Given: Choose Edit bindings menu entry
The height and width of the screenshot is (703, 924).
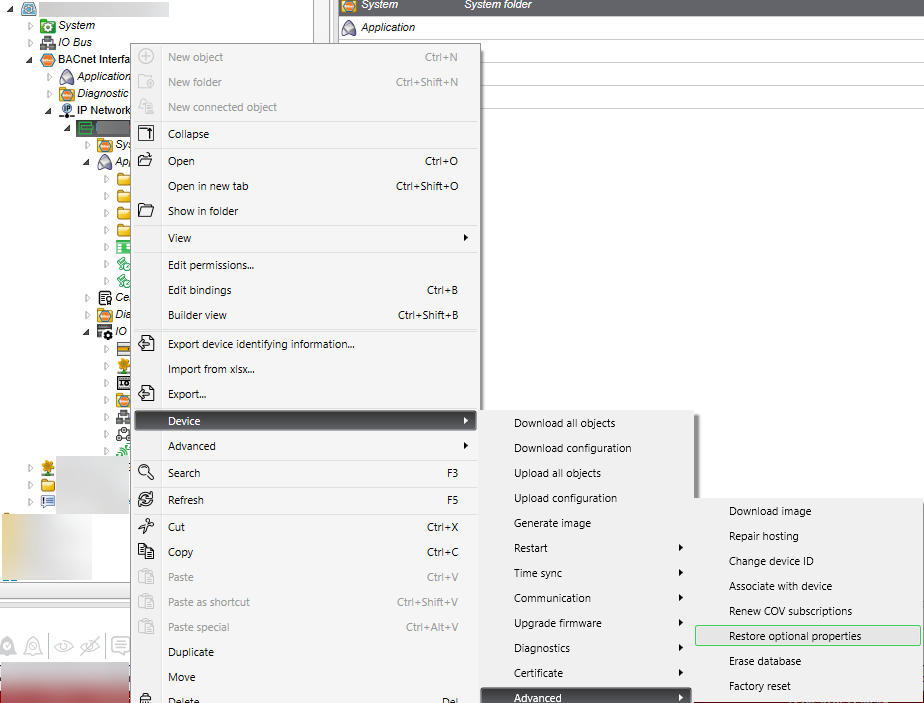Looking at the screenshot, I should click(x=305, y=290).
